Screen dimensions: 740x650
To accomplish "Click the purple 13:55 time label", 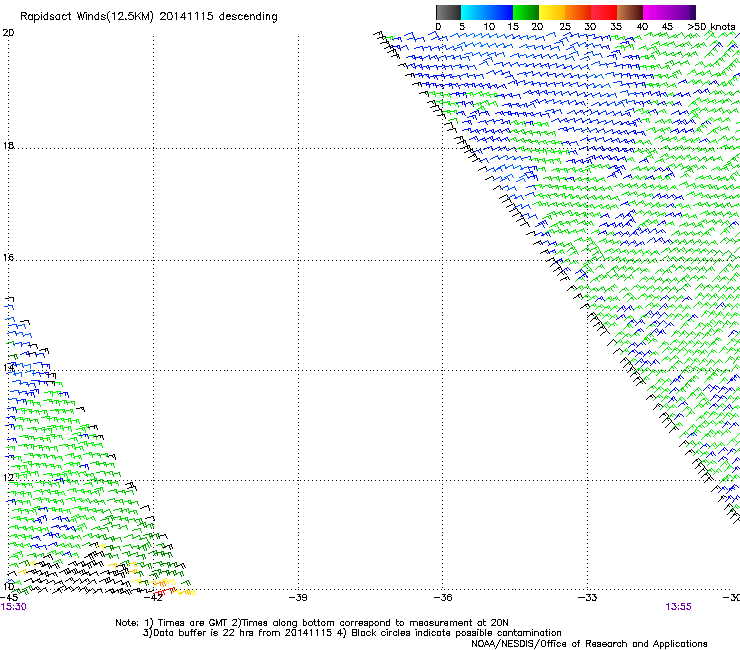I will click(x=678, y=607).
